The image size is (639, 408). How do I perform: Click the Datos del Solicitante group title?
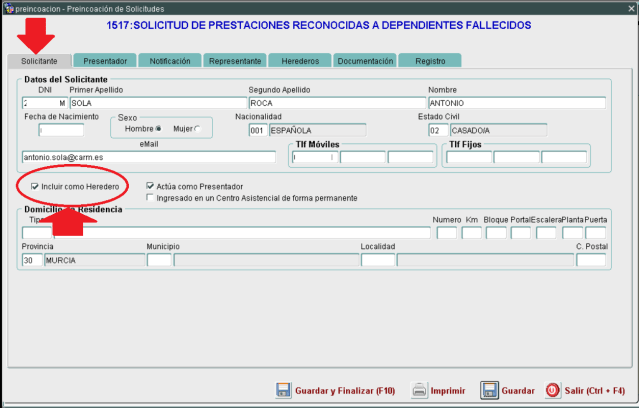pyautogui.click(x=66, y=79)
